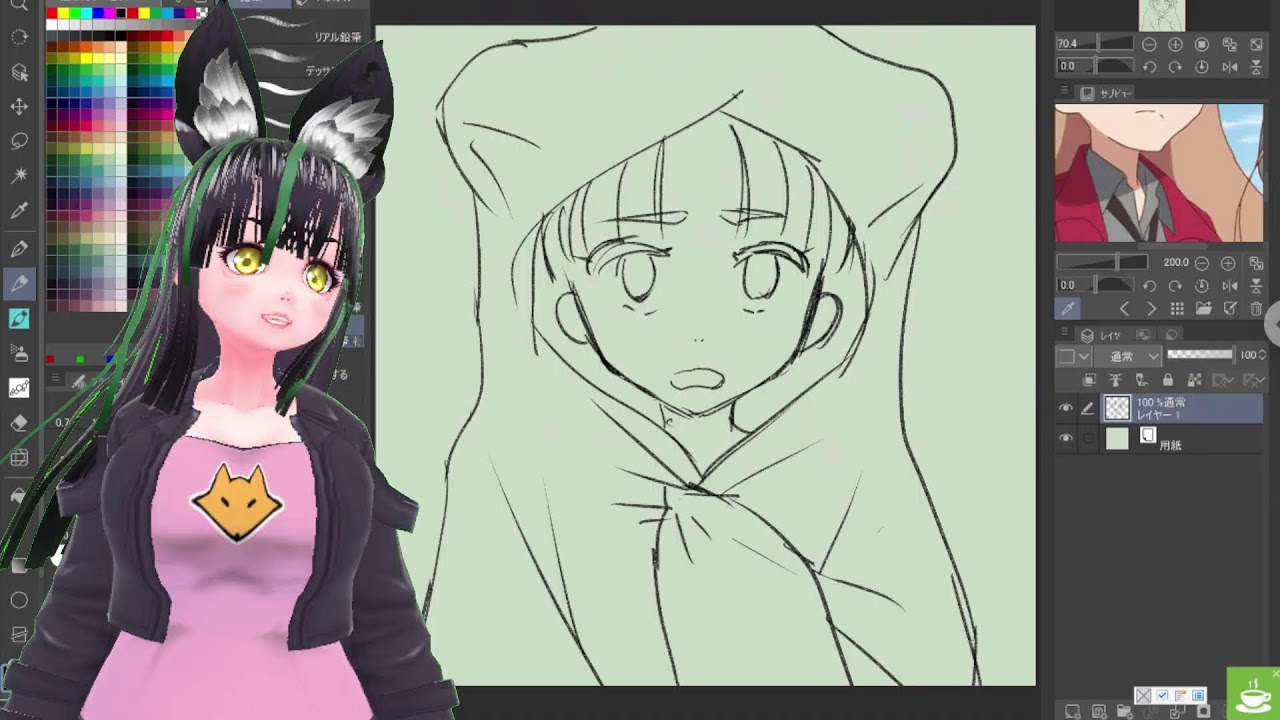Toggle Clip to Layer Below icon
The width and height of the screenshot is (1280, 720).
1090,380
